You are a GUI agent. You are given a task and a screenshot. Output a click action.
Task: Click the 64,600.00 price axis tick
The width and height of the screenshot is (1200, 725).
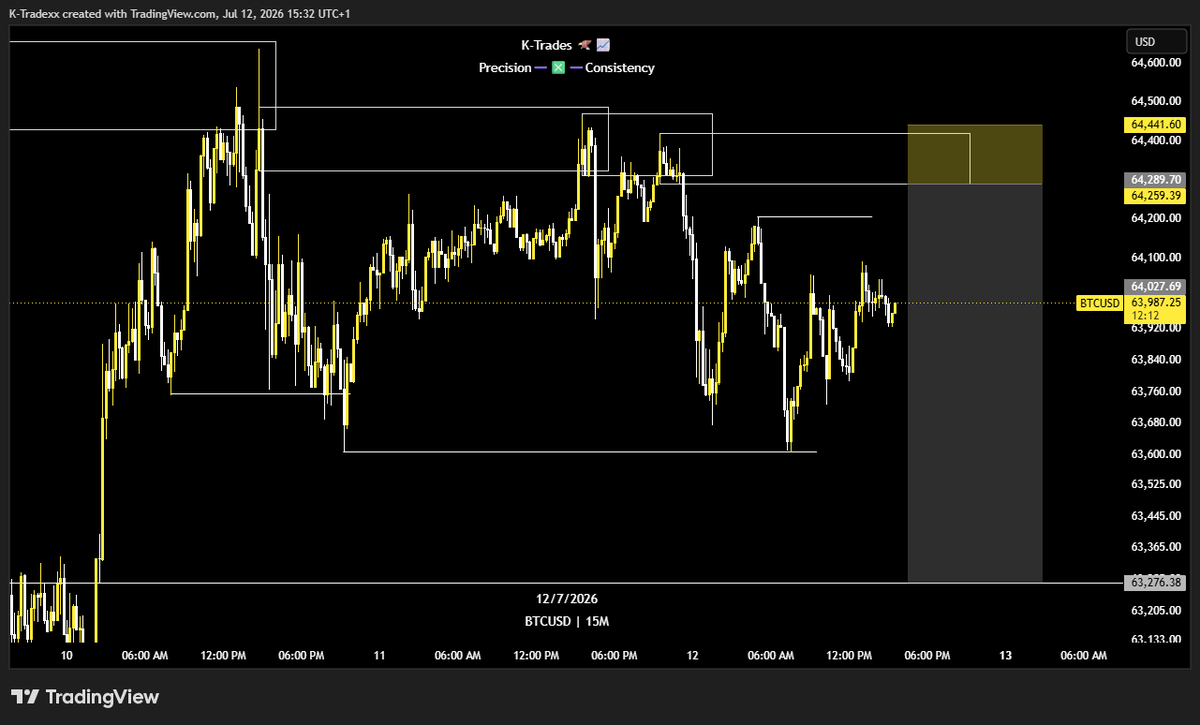(1155, 62)
